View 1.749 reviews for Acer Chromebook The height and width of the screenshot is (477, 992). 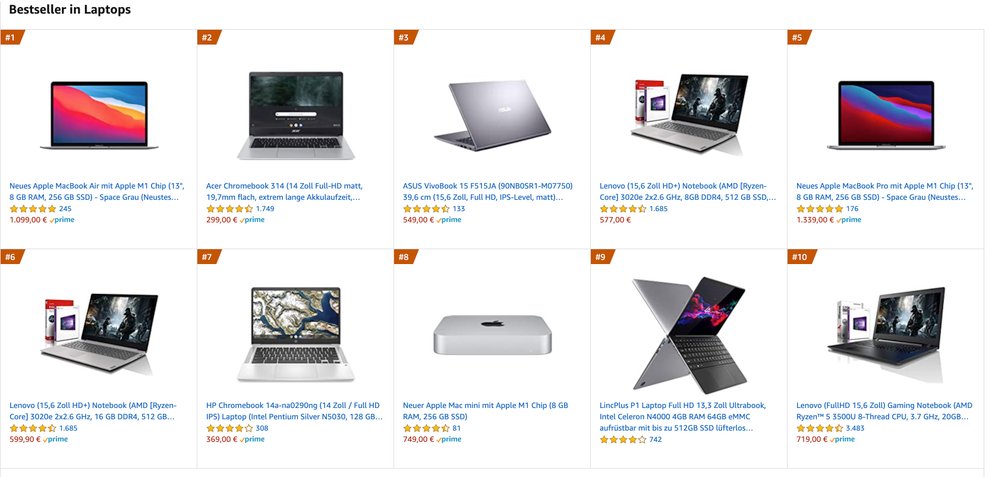(x=265, y=209)
